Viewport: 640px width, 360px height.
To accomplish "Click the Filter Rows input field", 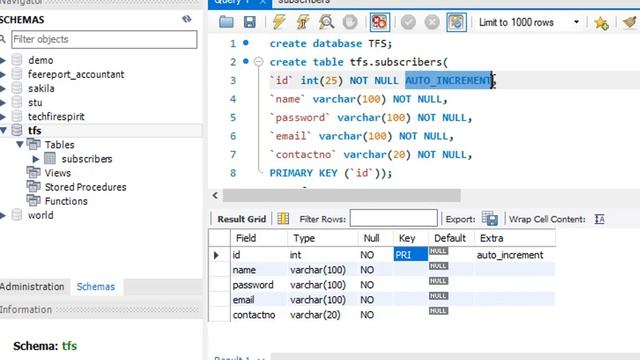I will (x=393, y=218).
